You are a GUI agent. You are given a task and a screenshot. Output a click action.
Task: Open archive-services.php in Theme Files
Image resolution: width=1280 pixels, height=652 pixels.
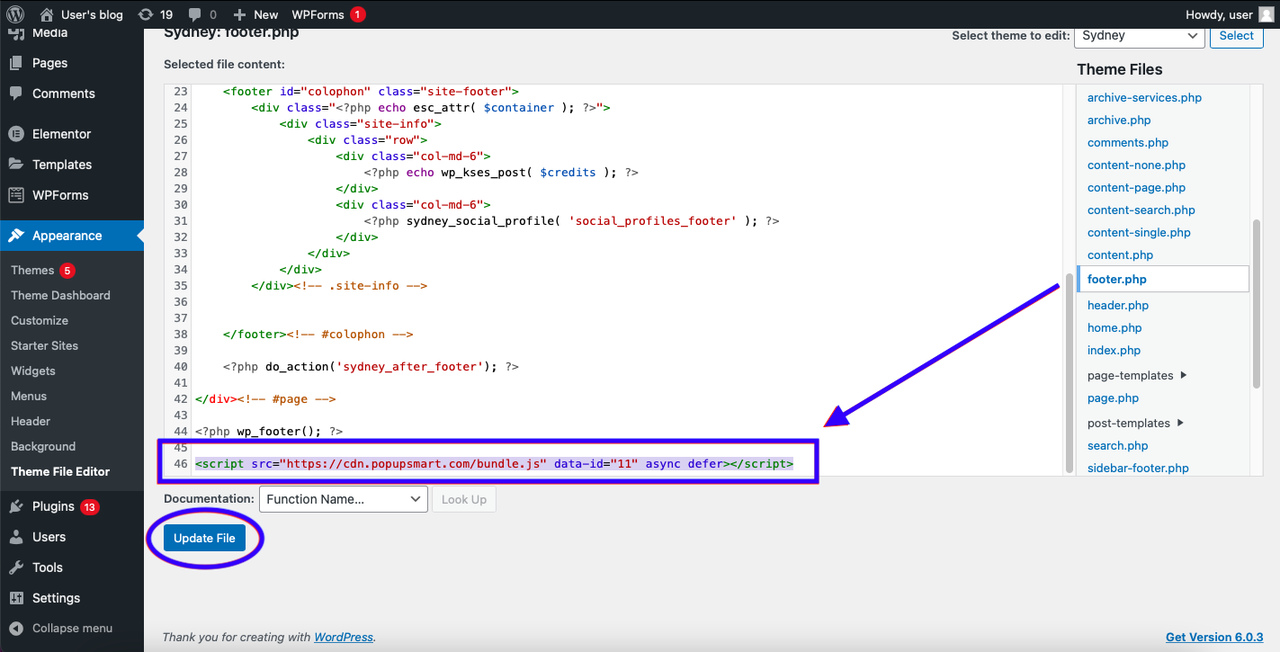[1144, 98]
